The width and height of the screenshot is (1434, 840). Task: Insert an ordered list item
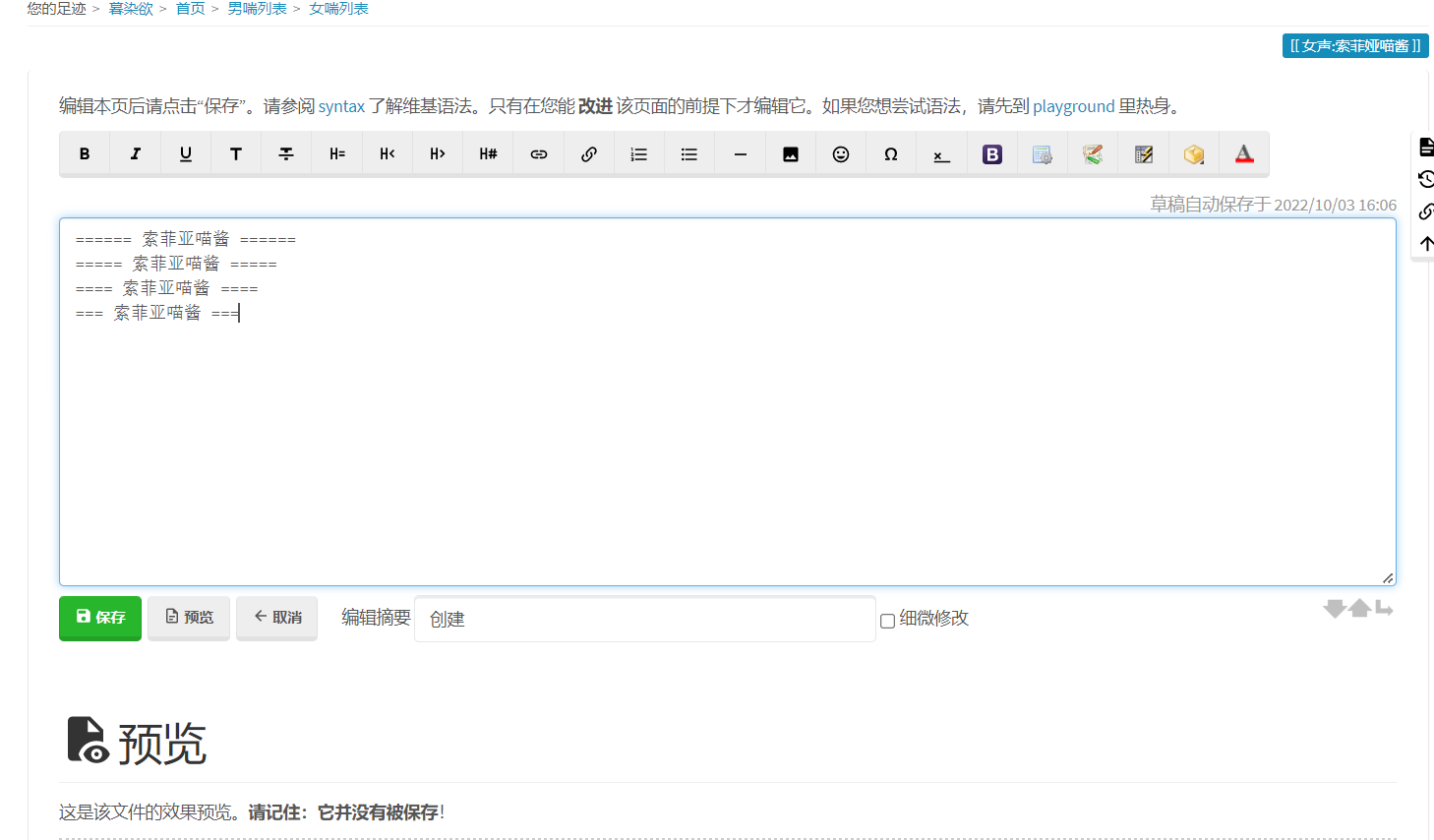coord(639,154)
